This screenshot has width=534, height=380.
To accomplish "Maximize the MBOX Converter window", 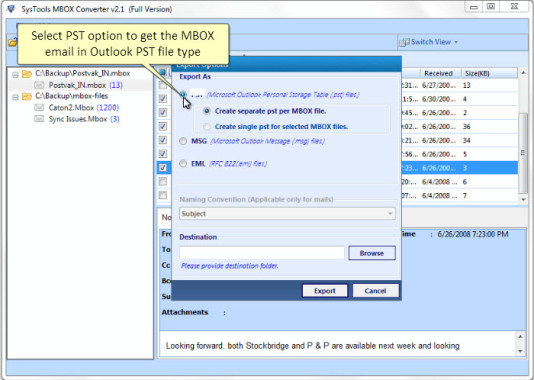I will tap(491, 6).
